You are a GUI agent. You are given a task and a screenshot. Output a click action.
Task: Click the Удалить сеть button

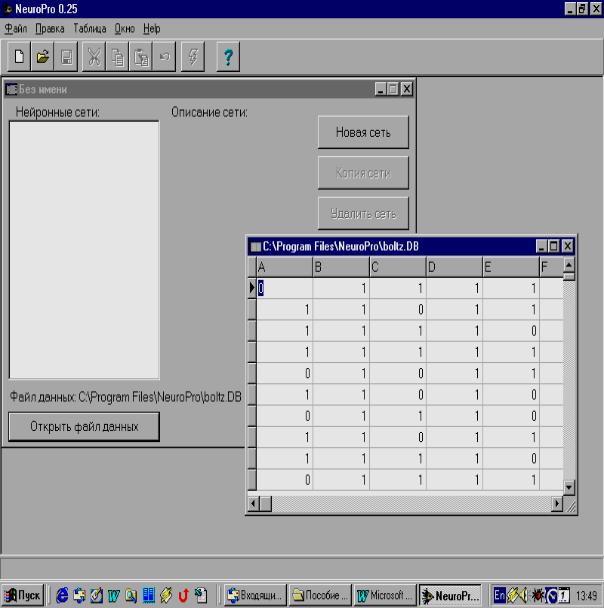click(x=363, y=214)
